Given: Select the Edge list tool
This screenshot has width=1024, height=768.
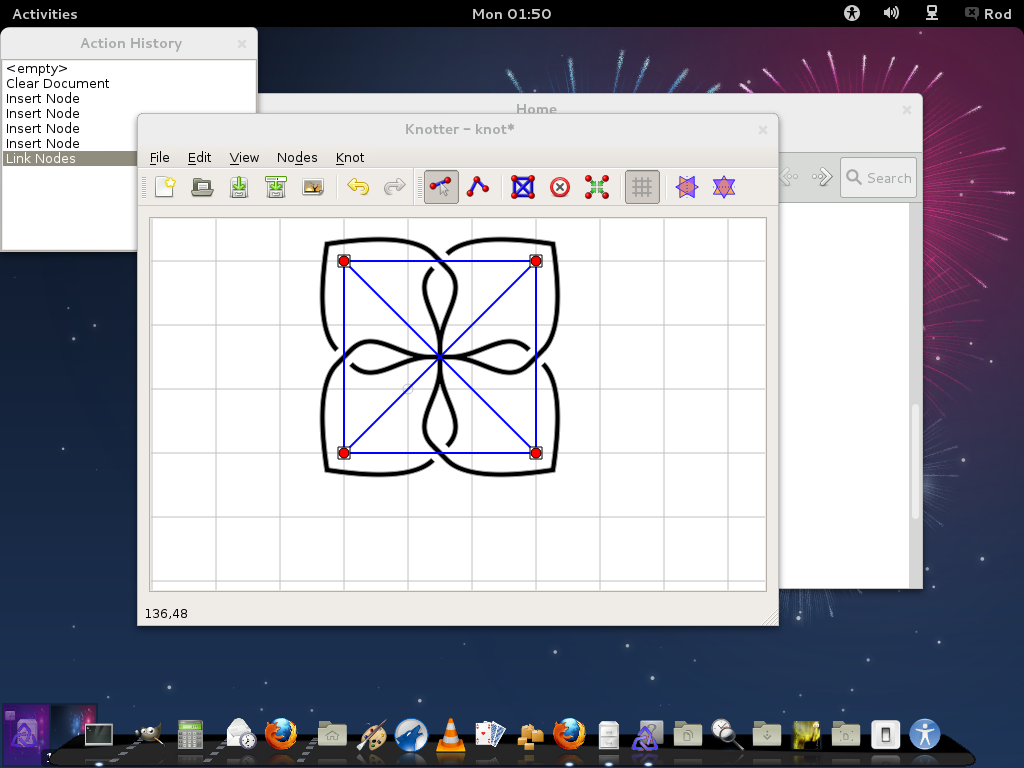Looking at the screenshot, I should coord(478,187).
